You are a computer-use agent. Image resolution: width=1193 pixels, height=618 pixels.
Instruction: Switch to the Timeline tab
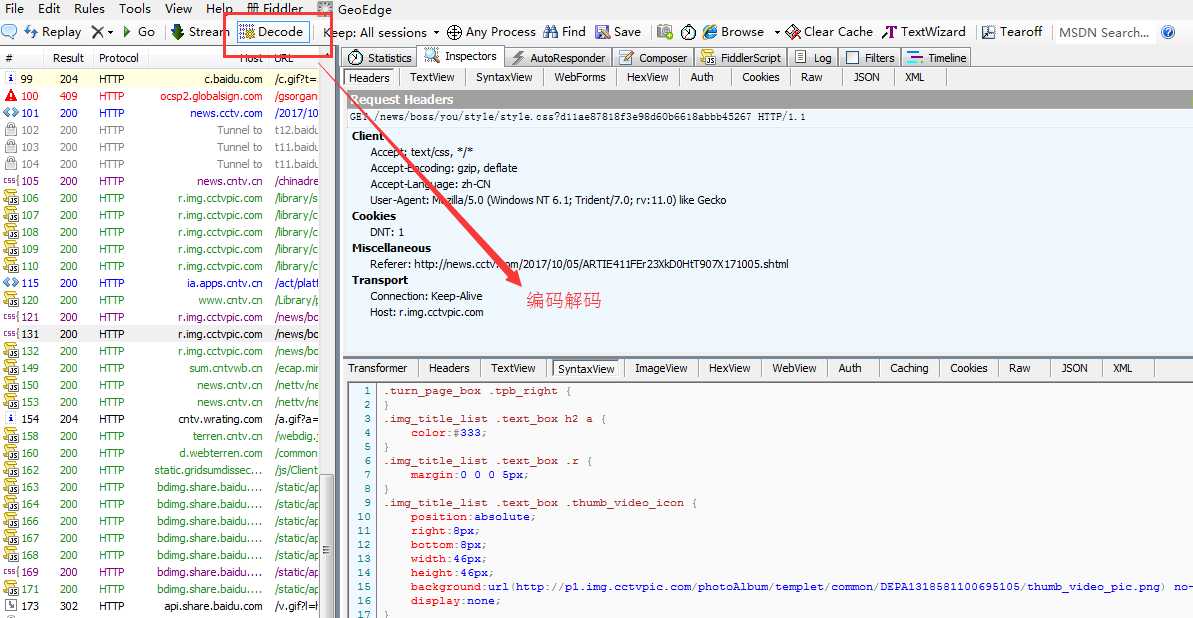(937, 58)
